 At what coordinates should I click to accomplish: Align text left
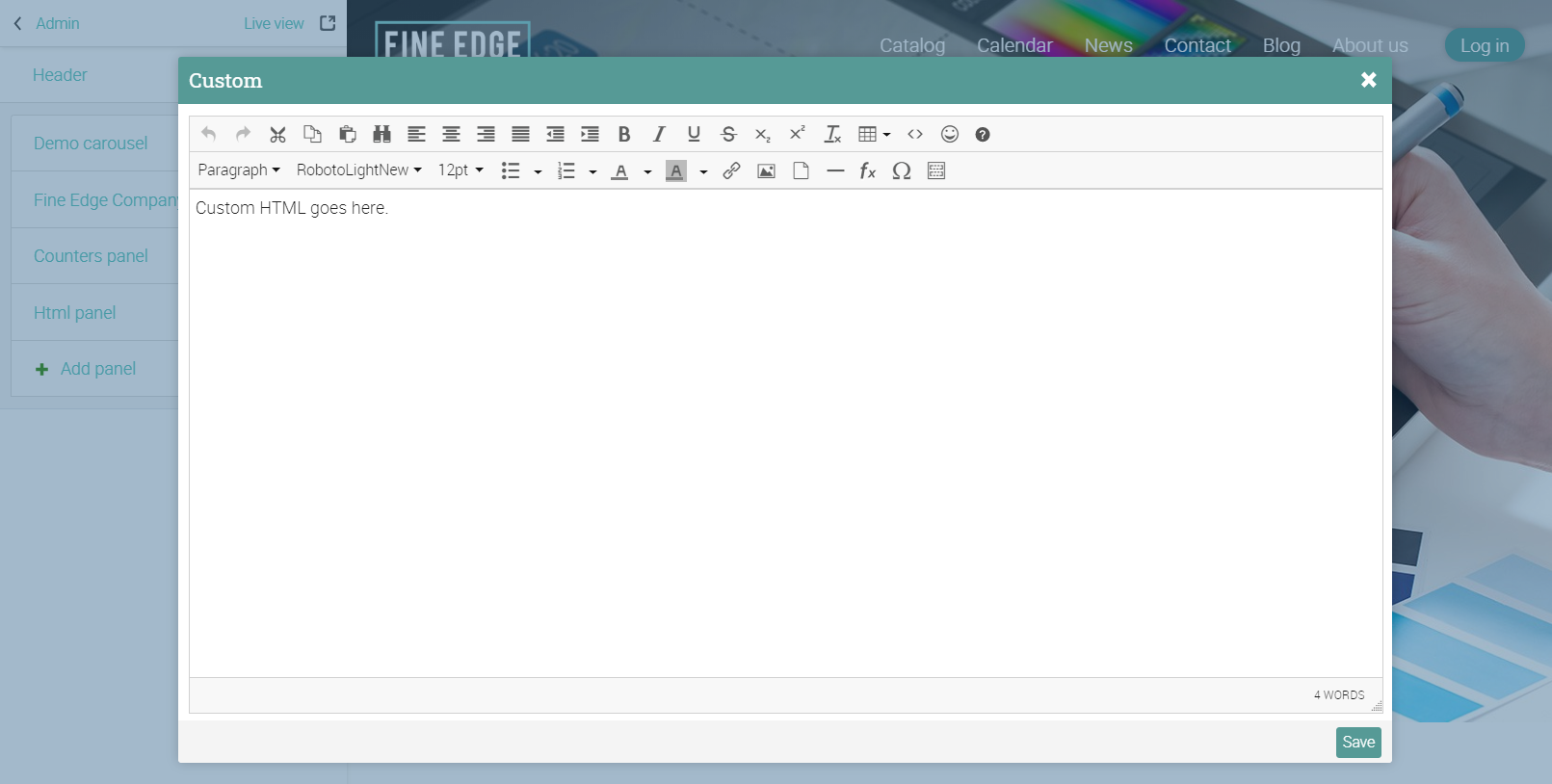416,134
